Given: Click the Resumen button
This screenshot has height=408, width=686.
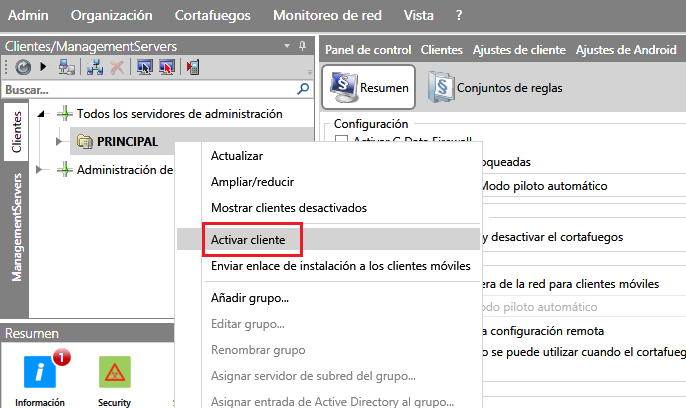Looking at the screenshot, I should [372, 88].
